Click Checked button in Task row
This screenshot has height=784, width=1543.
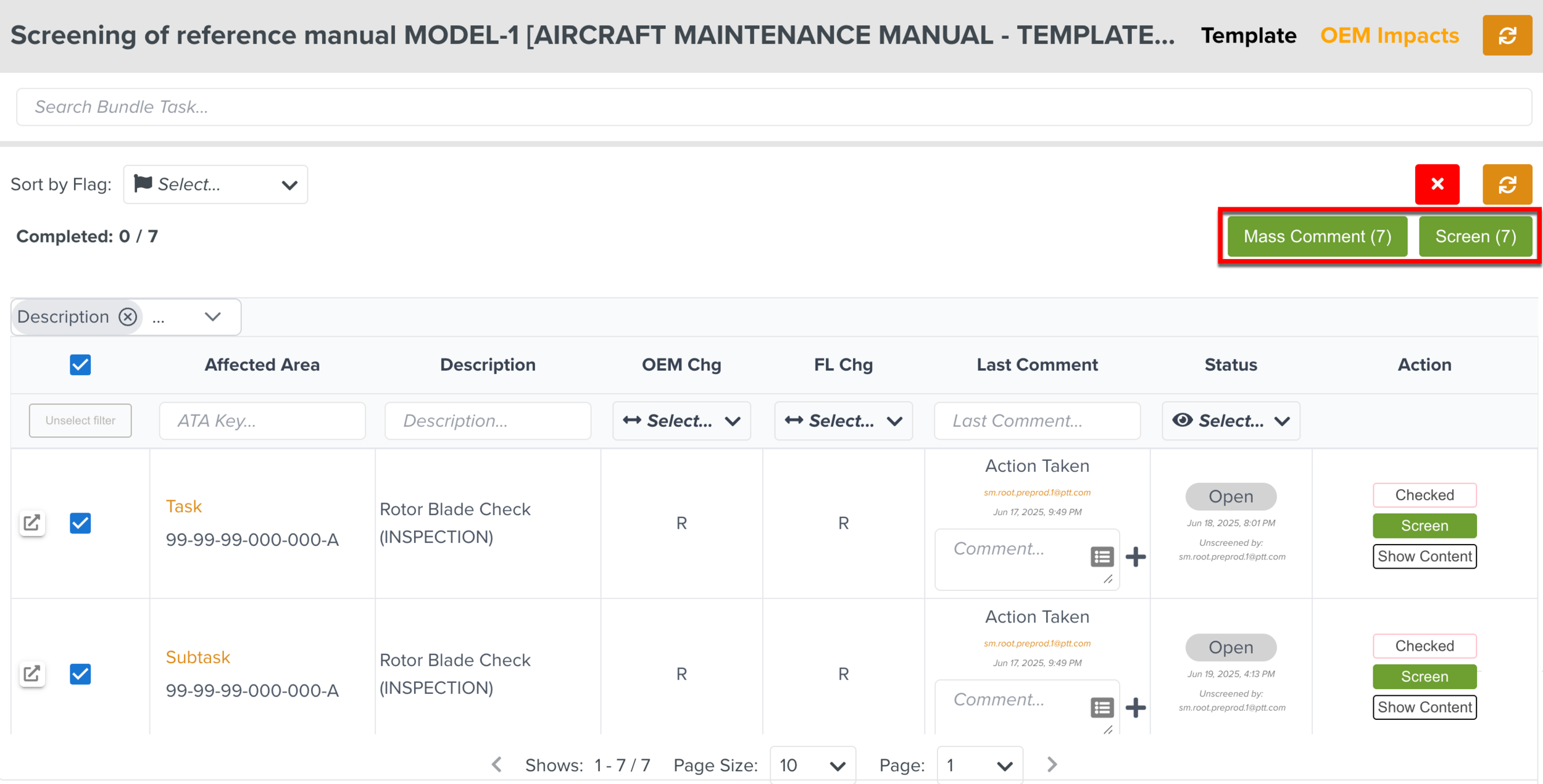[1424, 495]
